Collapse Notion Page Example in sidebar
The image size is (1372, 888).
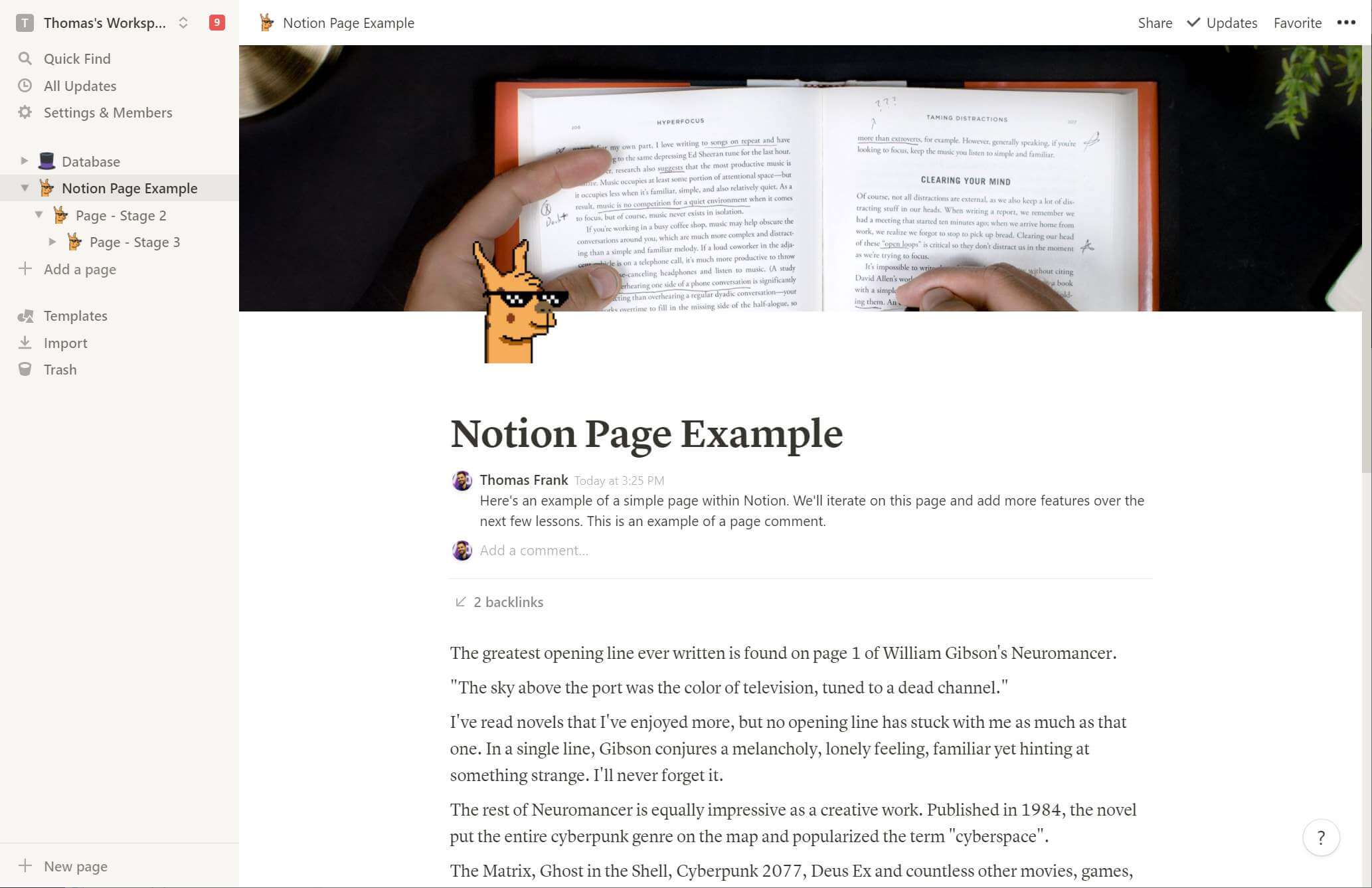22,188
